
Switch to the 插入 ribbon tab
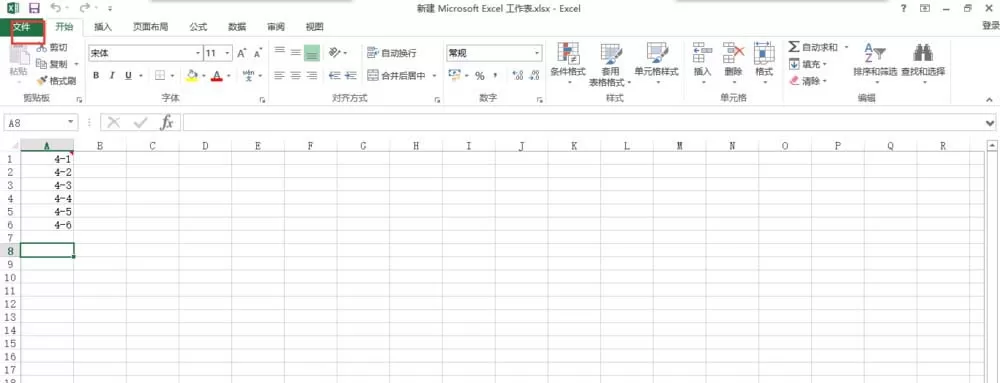point(103,27)
